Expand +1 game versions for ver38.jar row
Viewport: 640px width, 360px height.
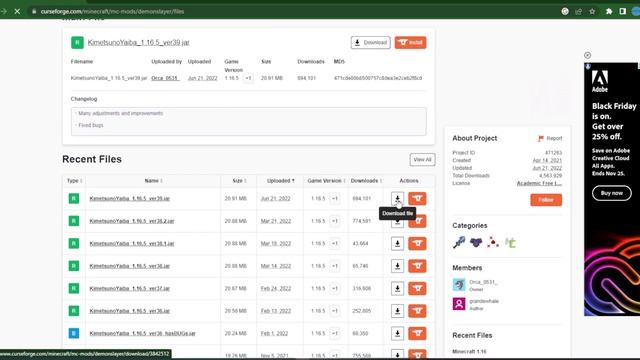coord(335,266)
